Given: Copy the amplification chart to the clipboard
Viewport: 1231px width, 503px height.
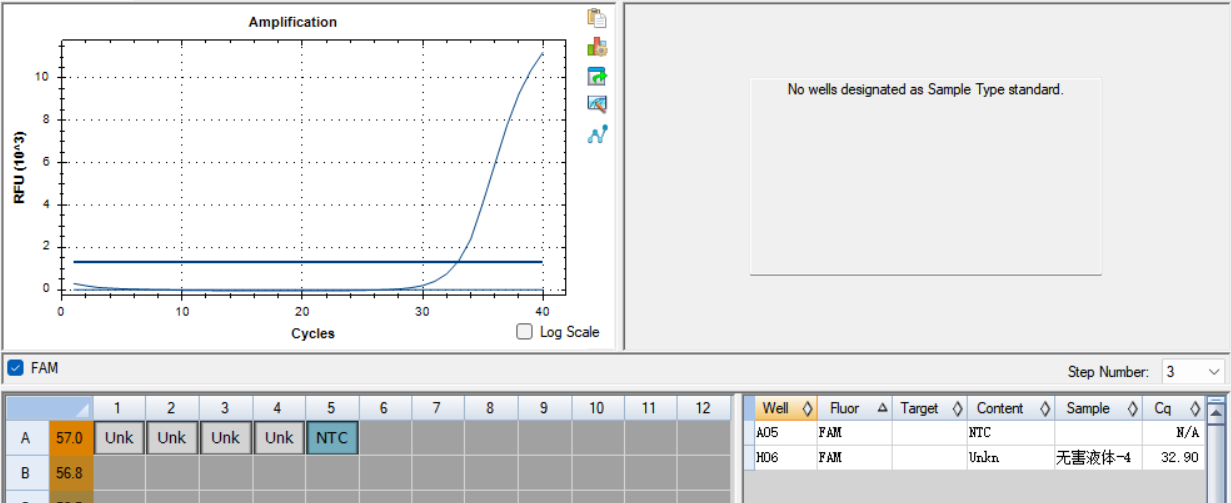Looking at the screenshot, I should [x=597, y=18].
